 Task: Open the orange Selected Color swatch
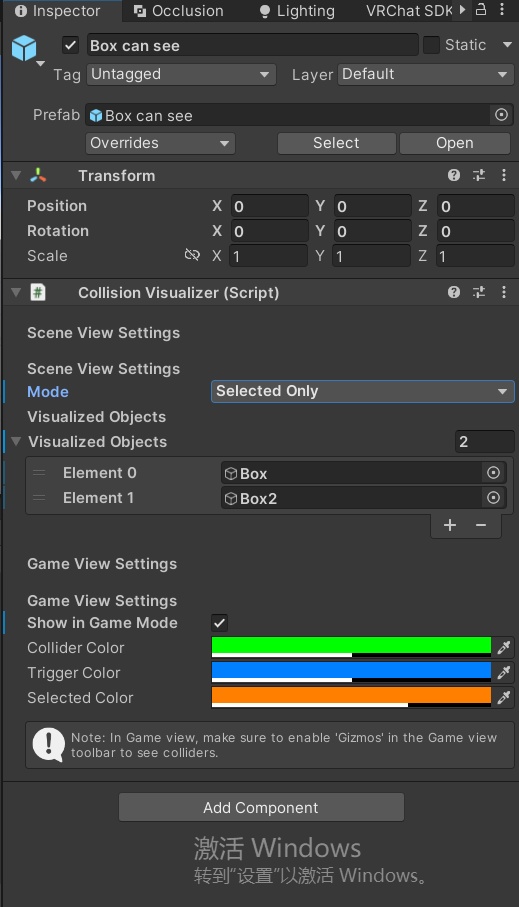tap(351, 697)
